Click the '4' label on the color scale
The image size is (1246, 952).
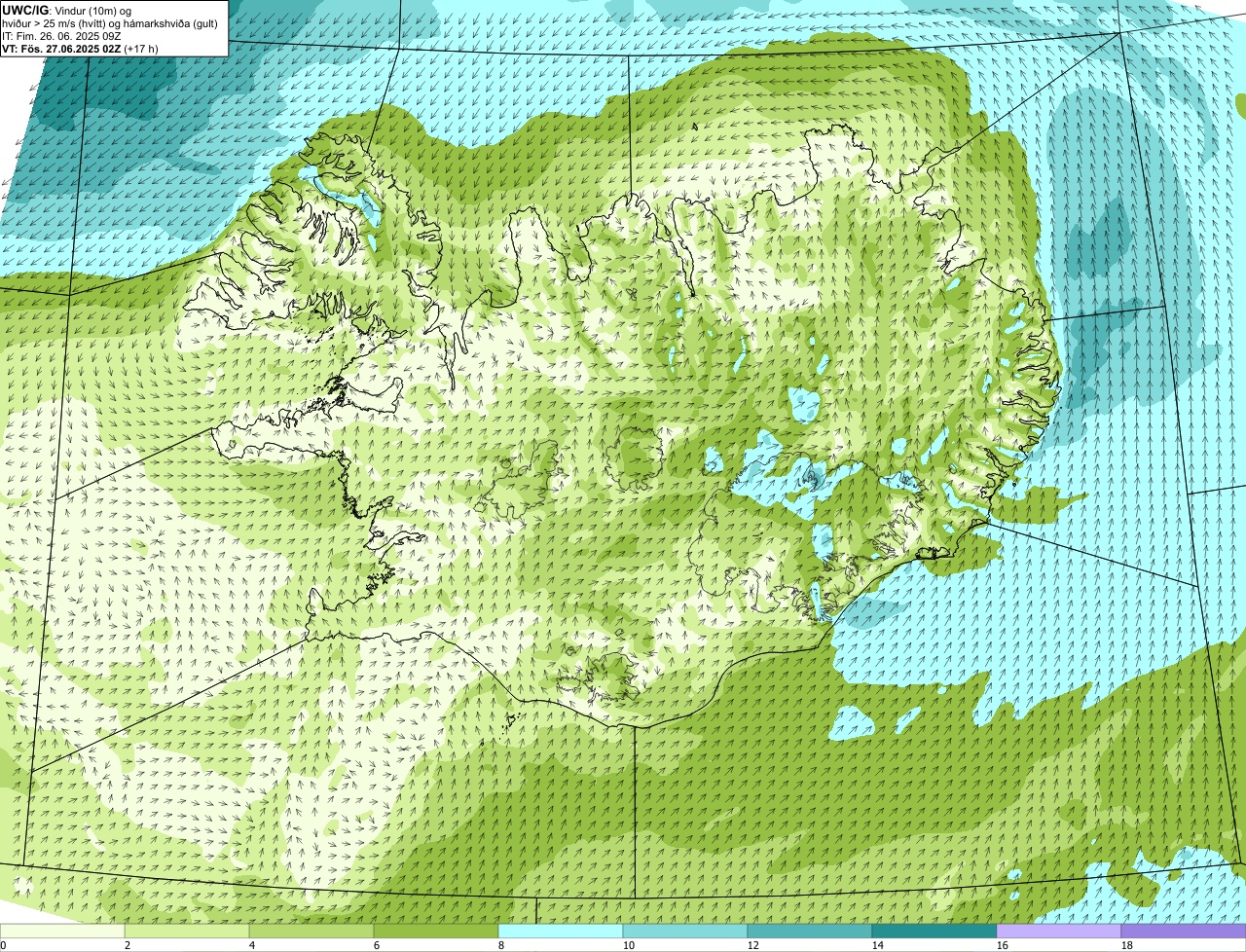252,945
